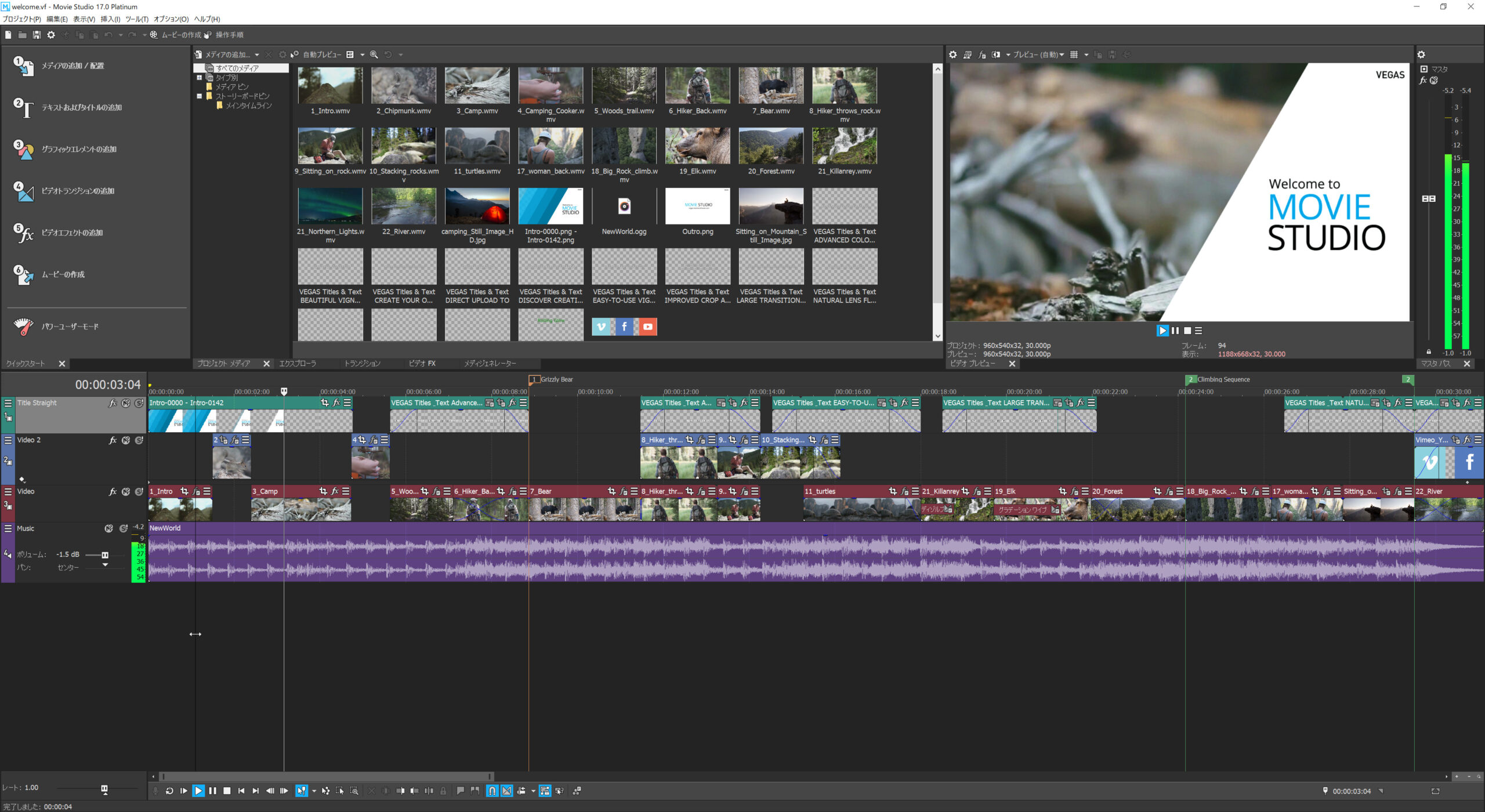Screen dimensions: 1485x812
Task: Click ビデオエフェクトの追加 quick start step
Action: (72, 233)
